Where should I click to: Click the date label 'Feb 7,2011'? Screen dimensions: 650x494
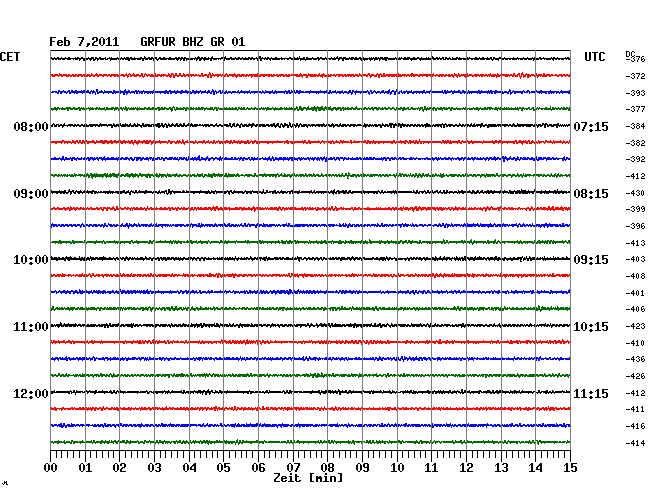click(84, 42)
